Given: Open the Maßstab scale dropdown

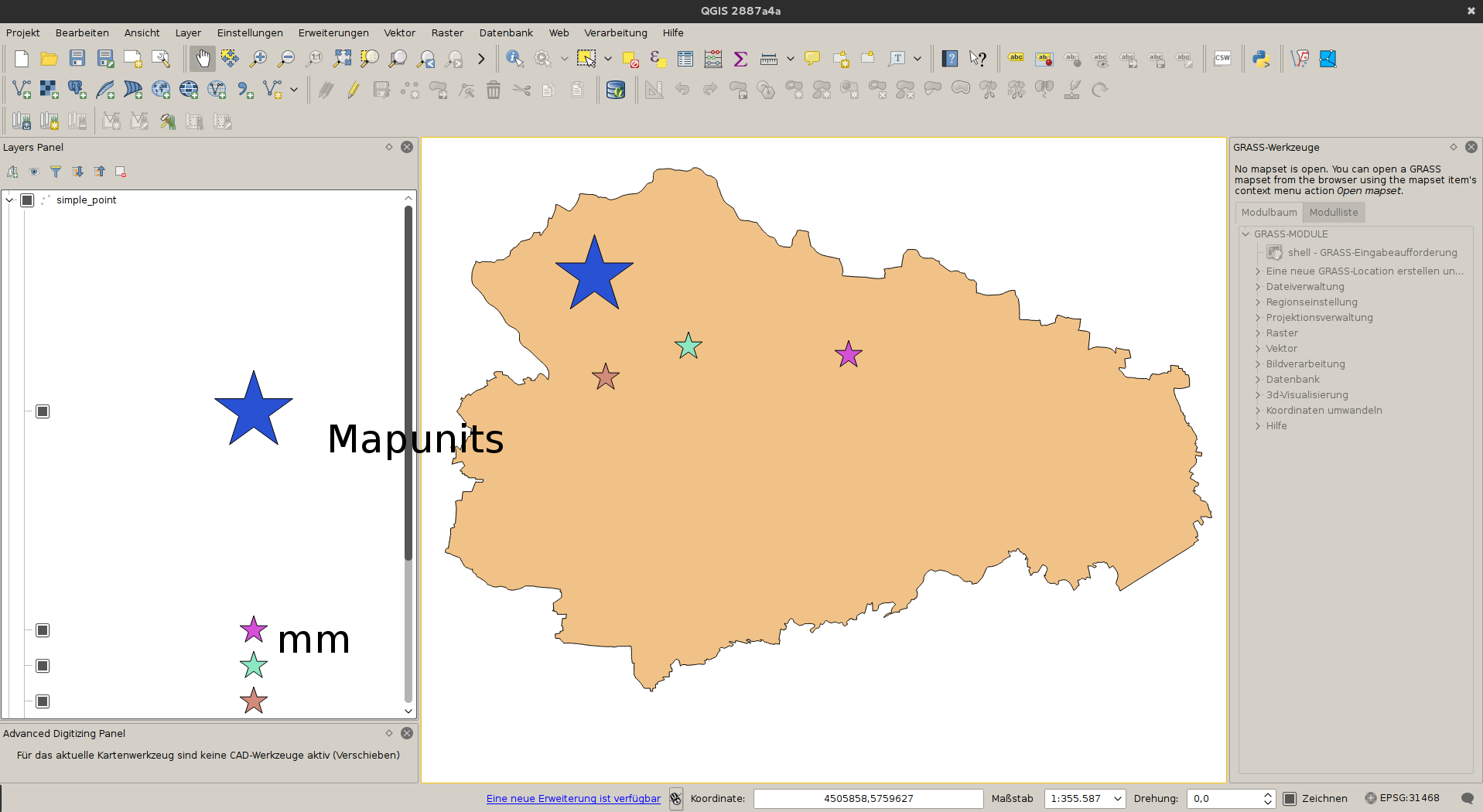Looking at the screenshot, I should coord(1117,799).
